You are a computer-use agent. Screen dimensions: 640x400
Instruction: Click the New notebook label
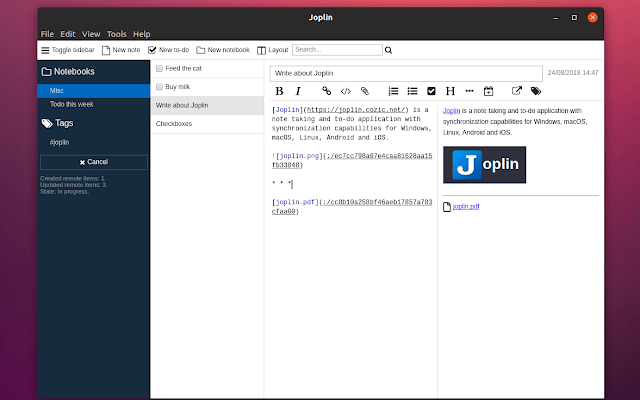(229, 50)
